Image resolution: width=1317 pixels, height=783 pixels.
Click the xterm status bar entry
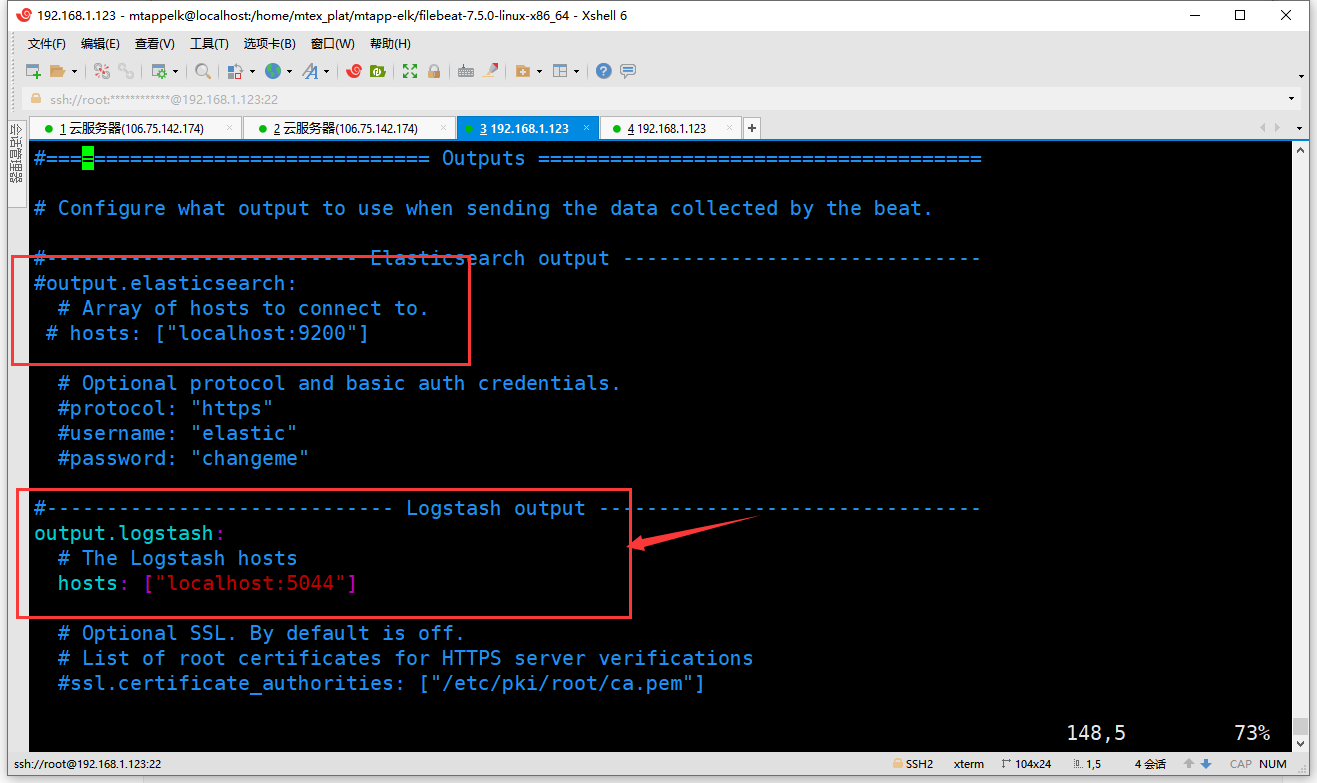pyautogui.click(x=968, y=764)
